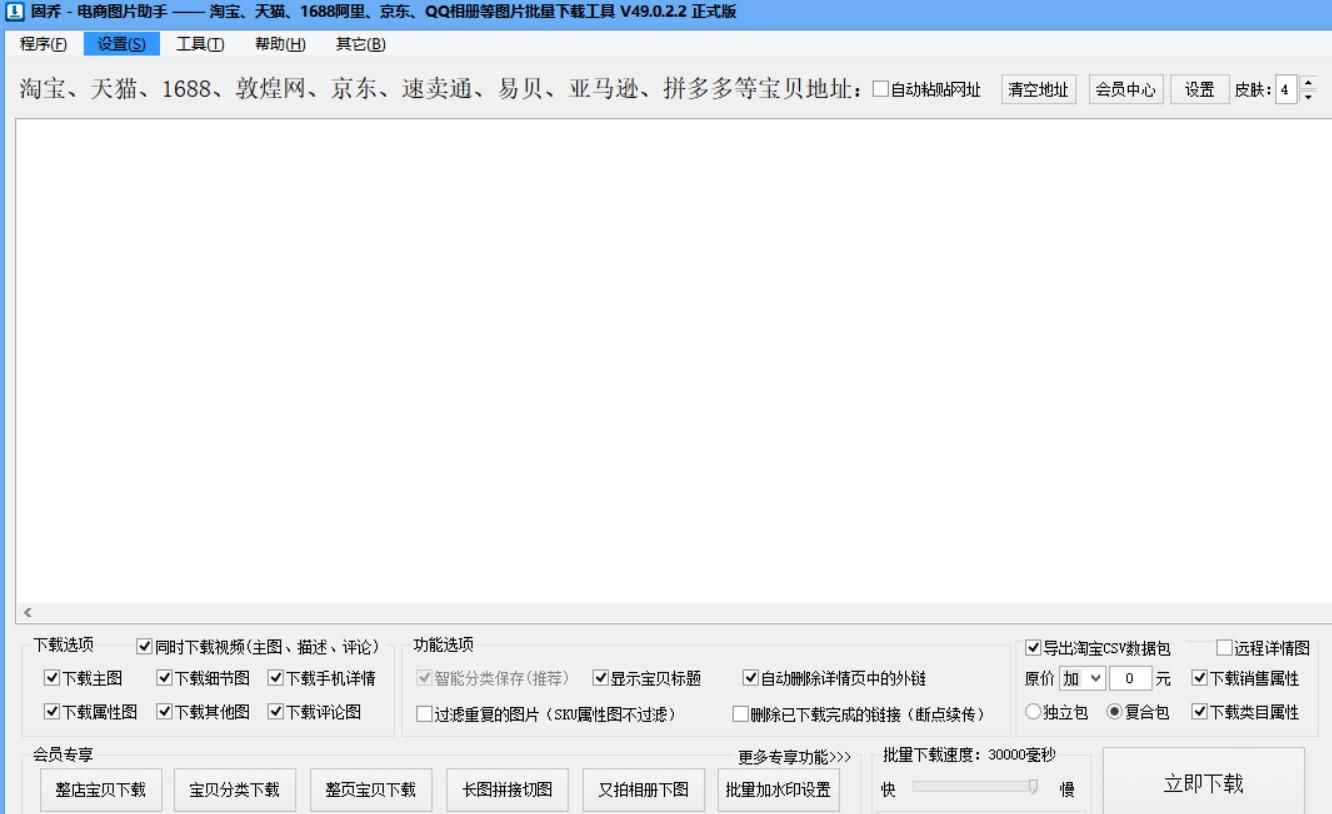
Task: Click the 批量下载速度 slider handle
Action: point(1034,788)
